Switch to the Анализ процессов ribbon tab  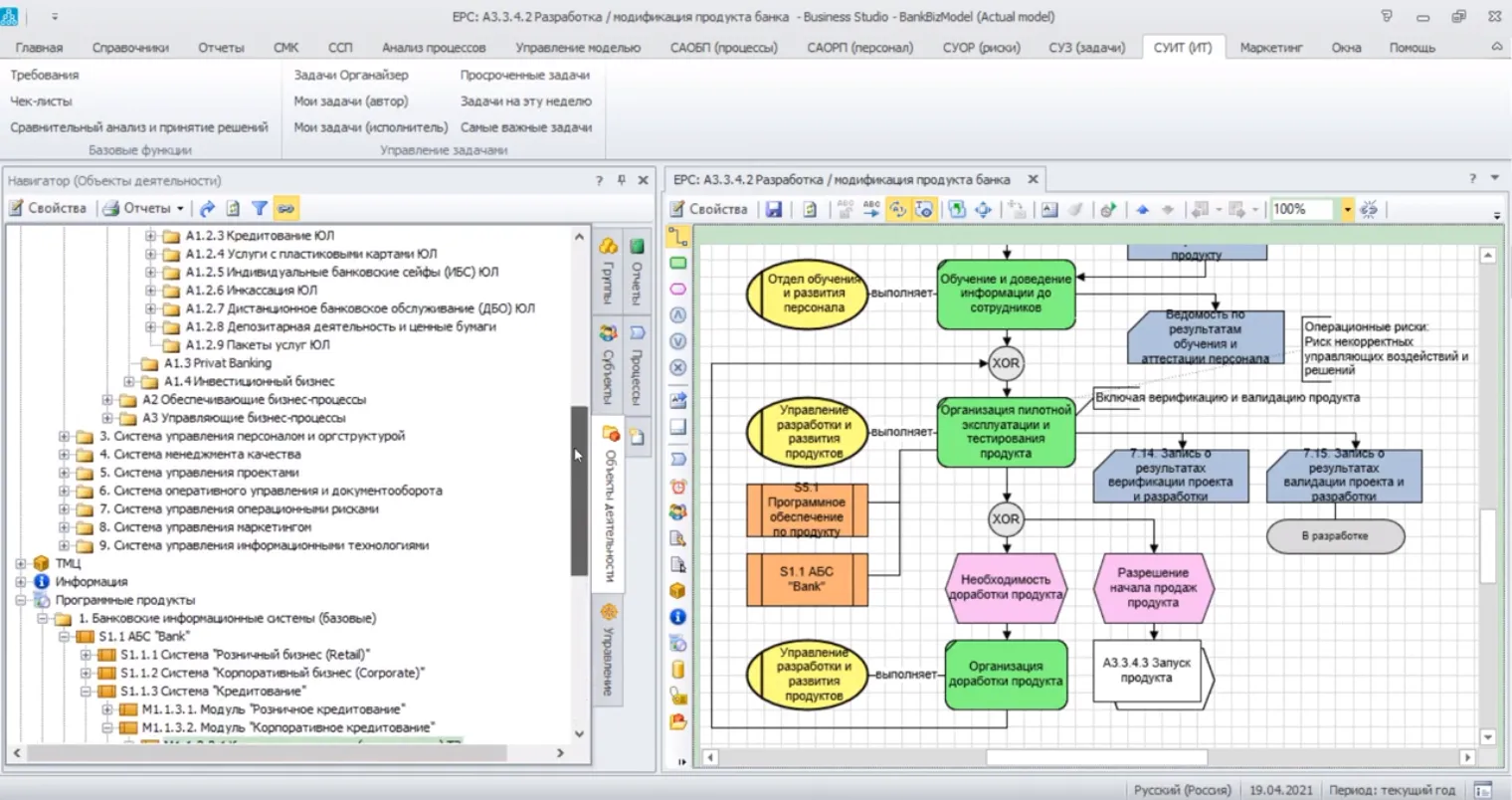pyautogui.click(x=434, y=47)
